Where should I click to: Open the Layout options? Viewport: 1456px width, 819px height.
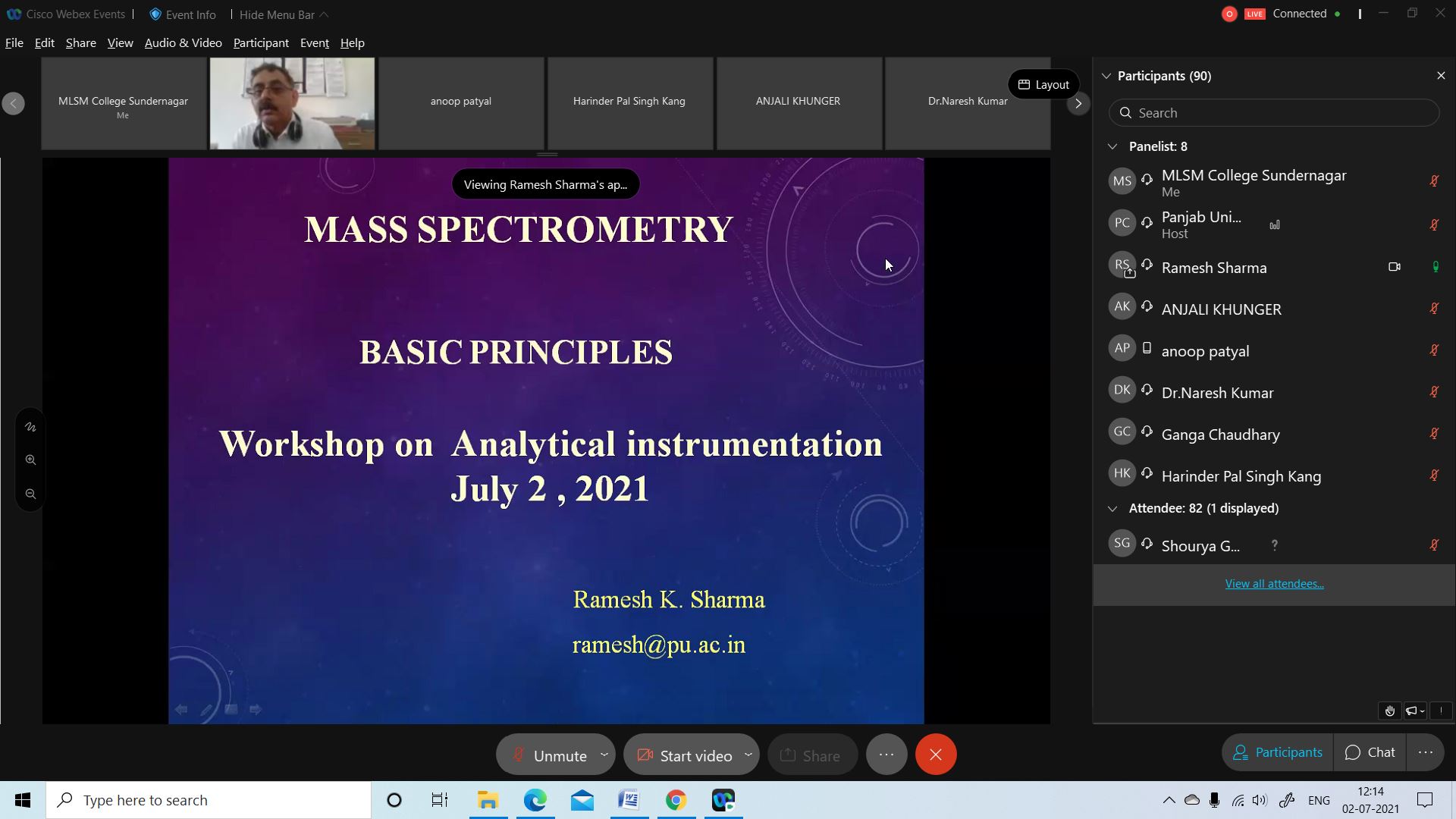pos(1043,84)
